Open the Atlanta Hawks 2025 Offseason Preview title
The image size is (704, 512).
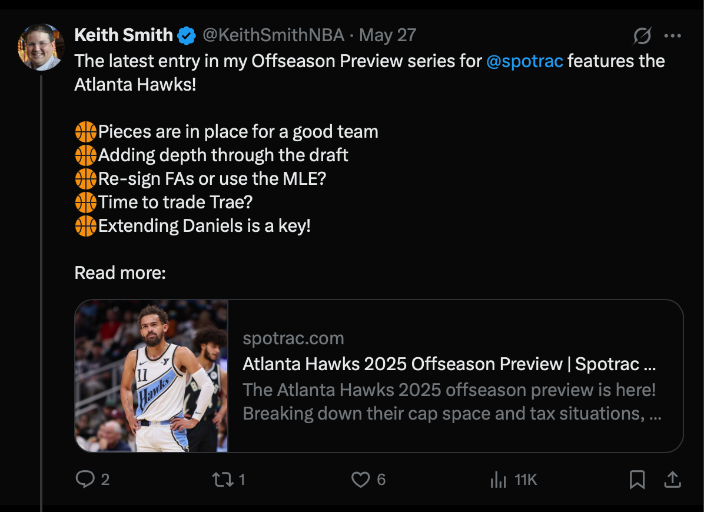[x=449, y=364]
